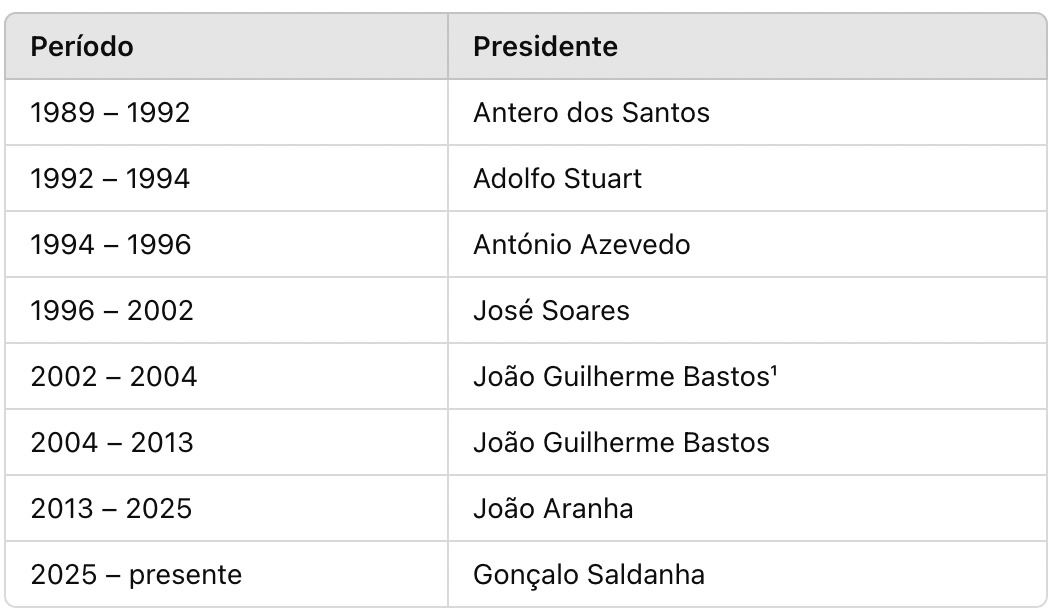
Task: Click the name Gonçalo Saldanha
Action: (x=588, y=575)
